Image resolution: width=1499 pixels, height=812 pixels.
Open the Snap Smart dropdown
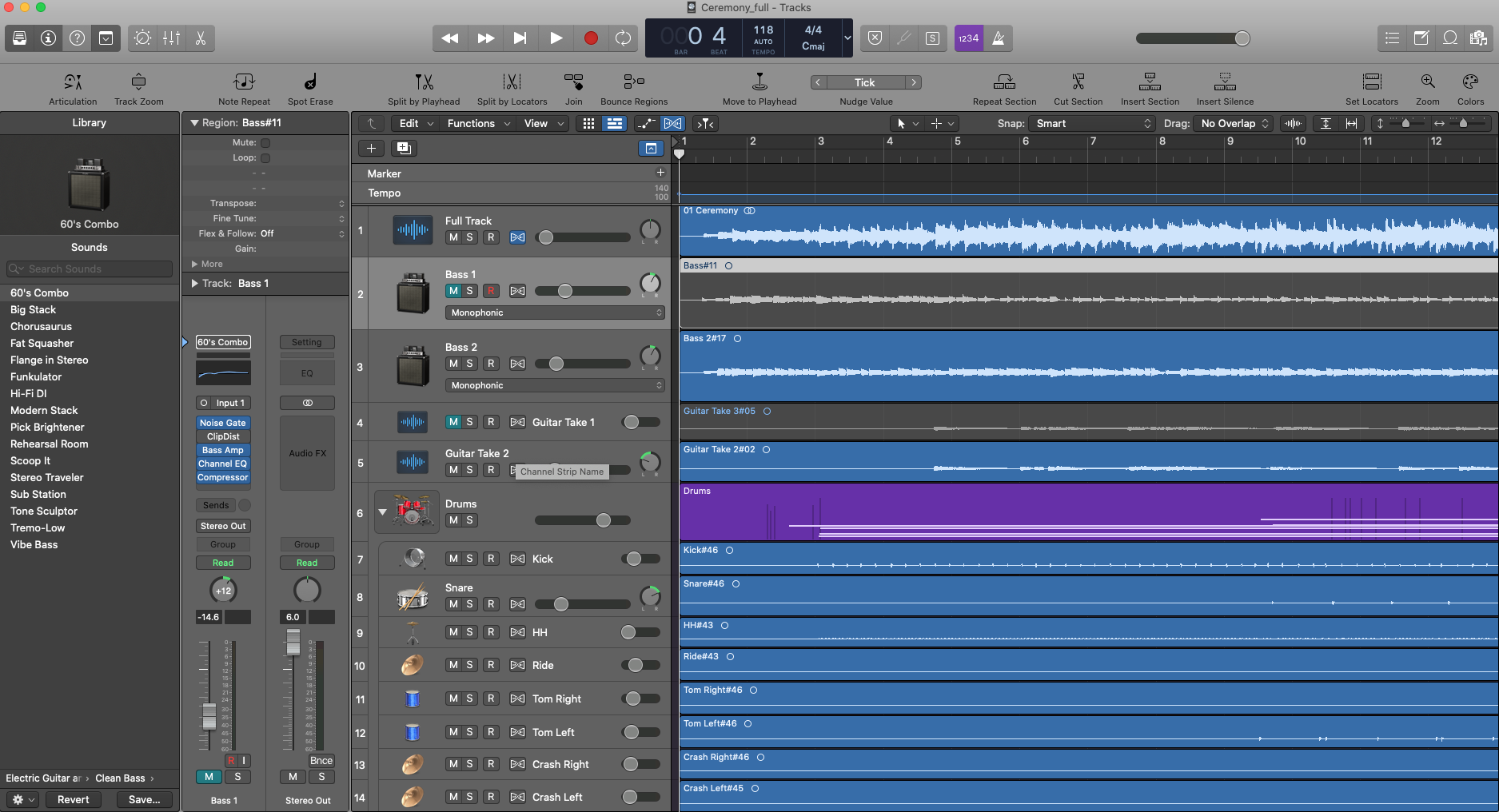1092,123
